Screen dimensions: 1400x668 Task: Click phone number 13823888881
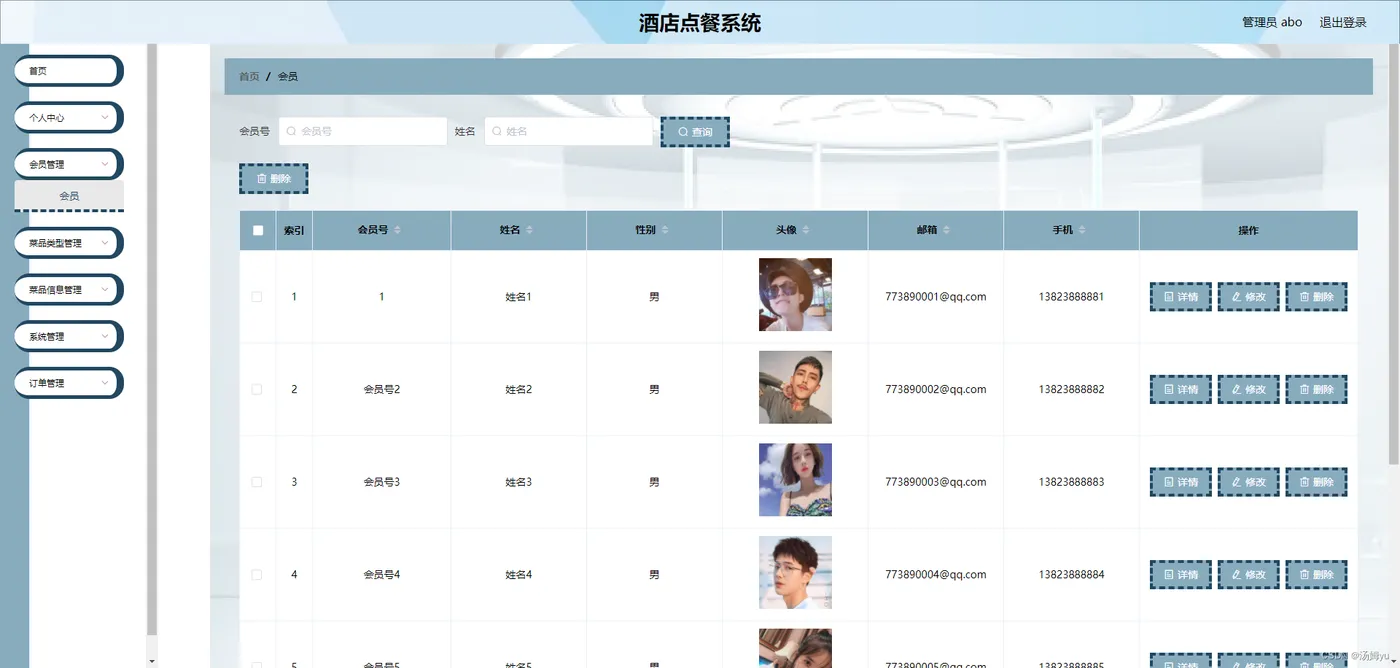[1071, 297]
